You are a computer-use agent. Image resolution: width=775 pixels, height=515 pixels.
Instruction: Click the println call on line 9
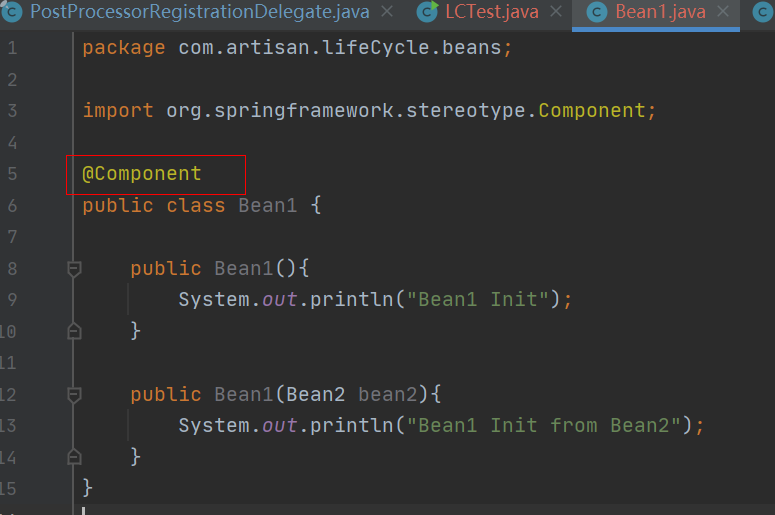351,300
